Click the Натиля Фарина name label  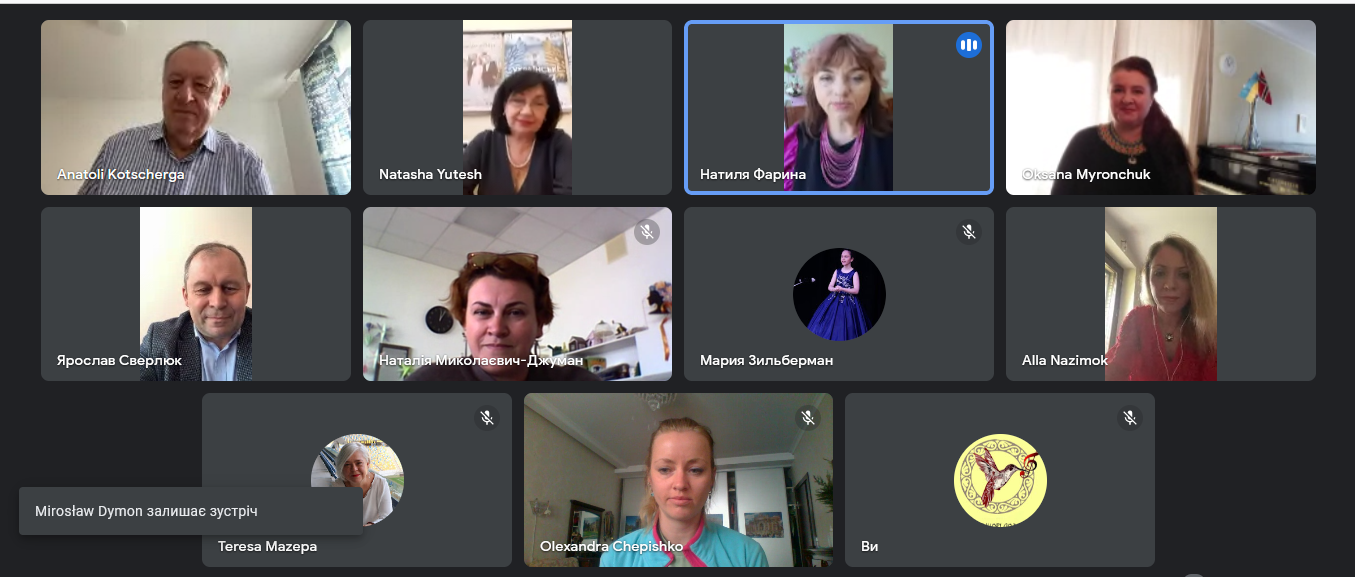click(x=754, y=174)
